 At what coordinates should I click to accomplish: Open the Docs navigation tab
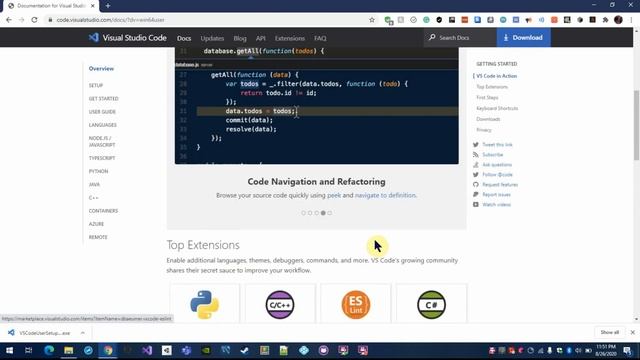[x=184, y=38]
